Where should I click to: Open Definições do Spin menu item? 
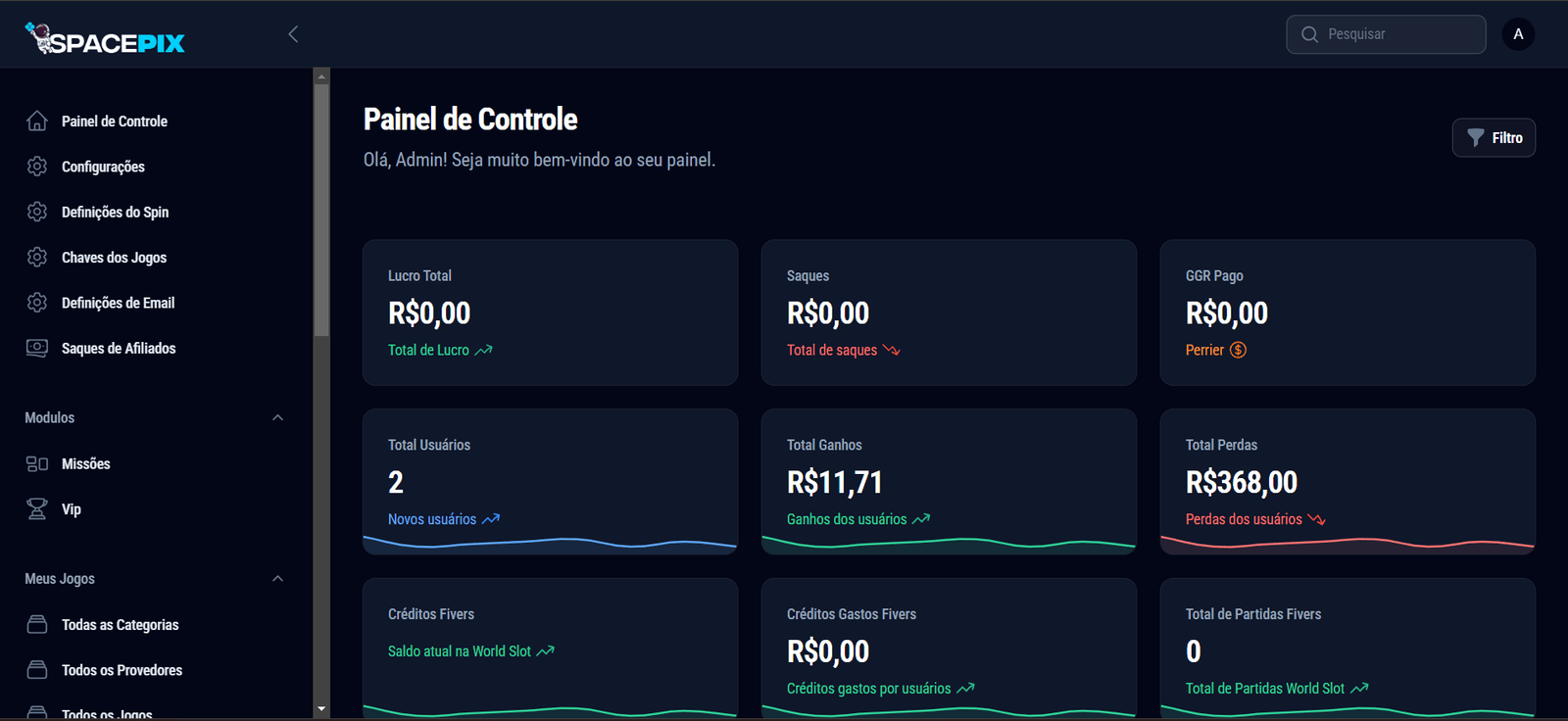(115, 213)
